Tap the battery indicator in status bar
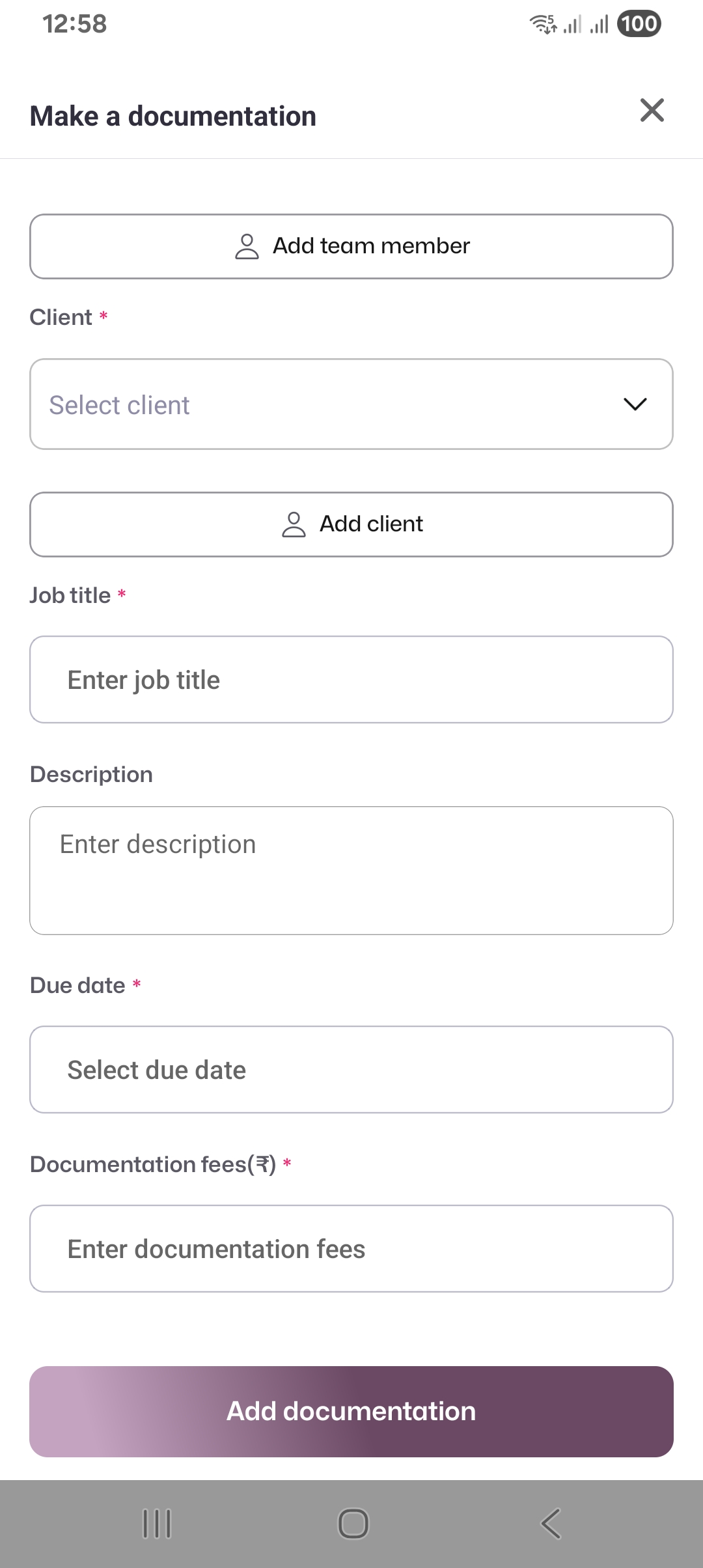 [x=639, y=24]
